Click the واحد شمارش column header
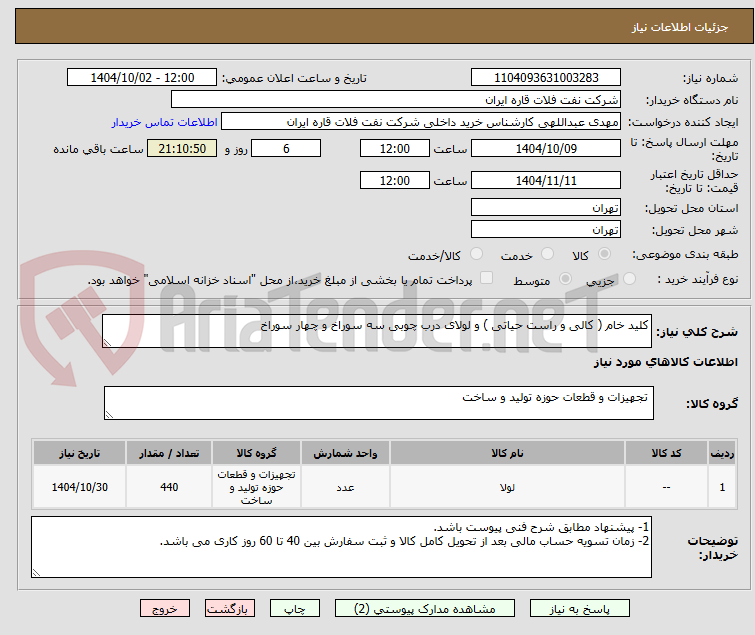 point(345,453)
